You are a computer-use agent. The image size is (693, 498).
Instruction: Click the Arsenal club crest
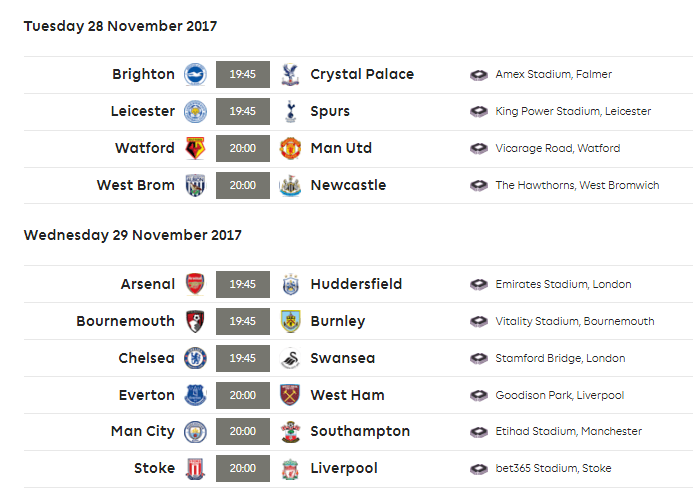pyautogui.click(x=195, y=284)
